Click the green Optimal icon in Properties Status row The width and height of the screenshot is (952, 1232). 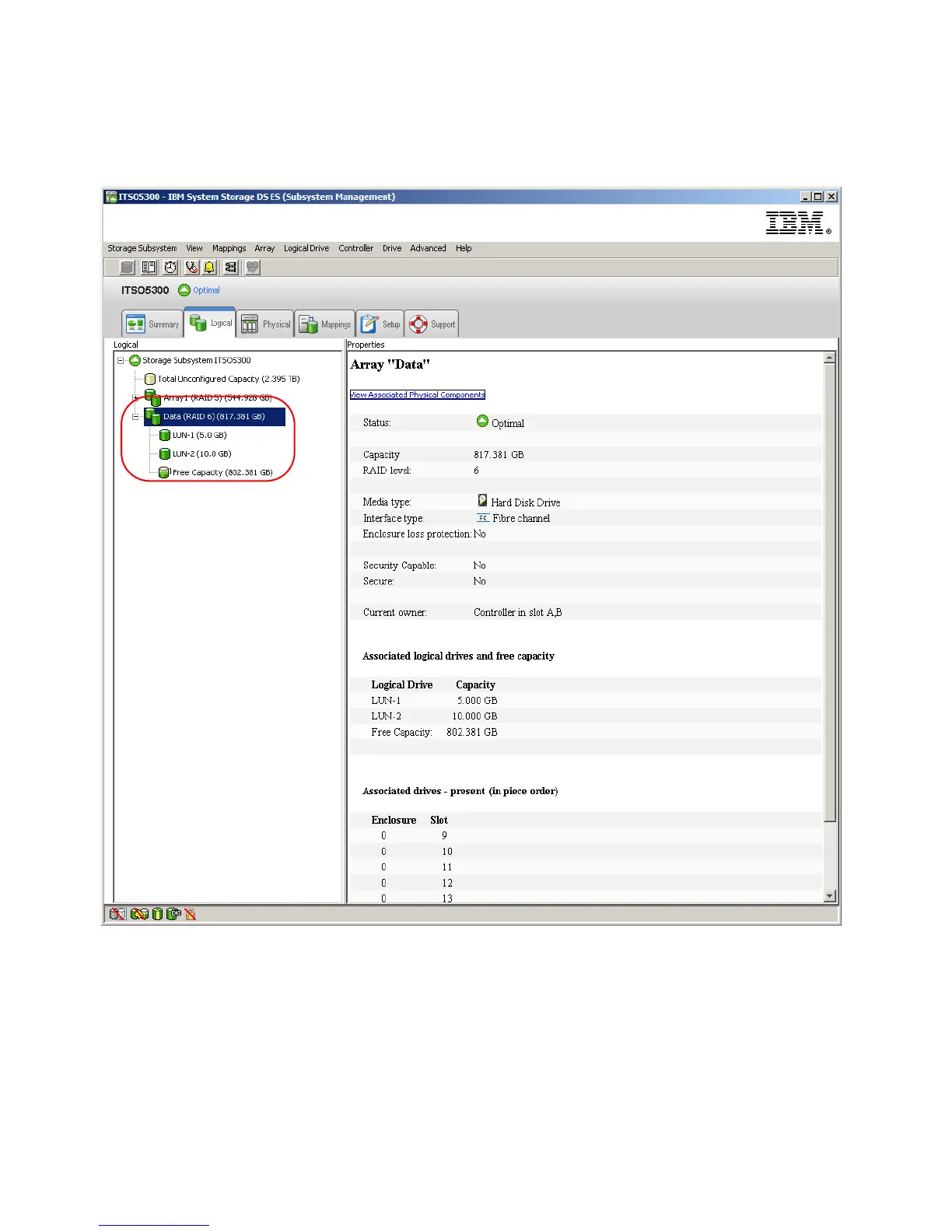(482, 421)
